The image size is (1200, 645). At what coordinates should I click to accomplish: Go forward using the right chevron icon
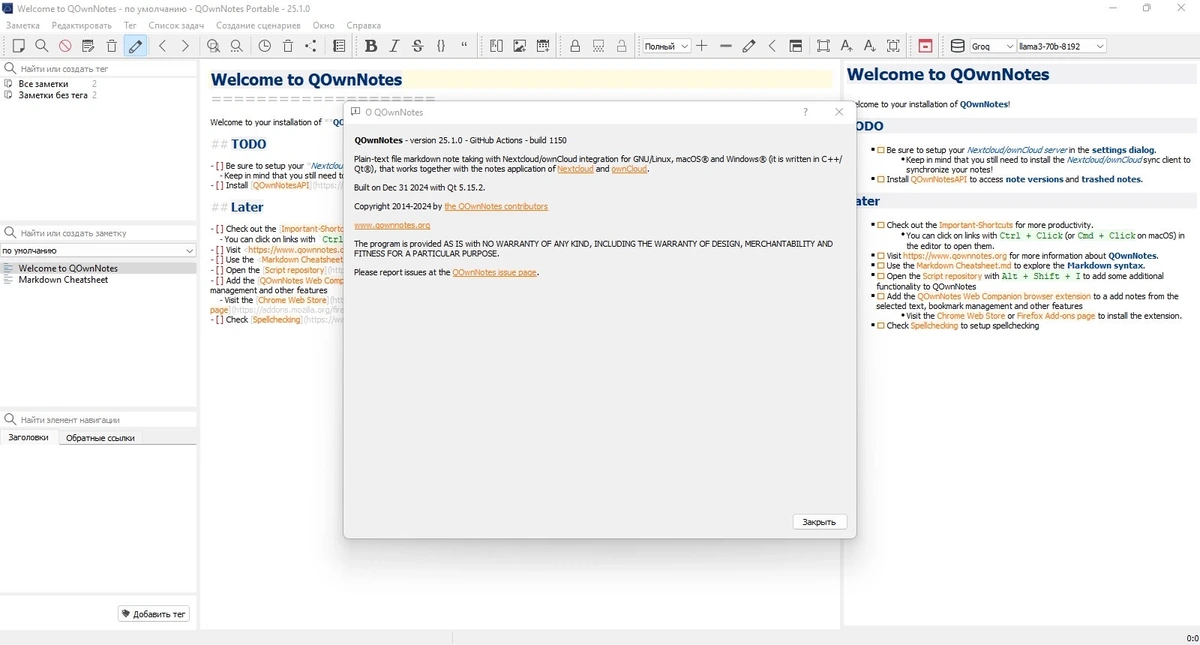pyautogui.click(x=185, y=46)
